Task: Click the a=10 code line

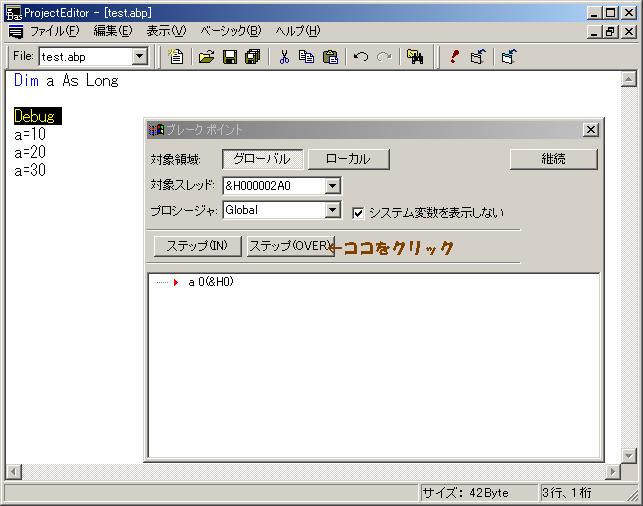Action: 30,134
